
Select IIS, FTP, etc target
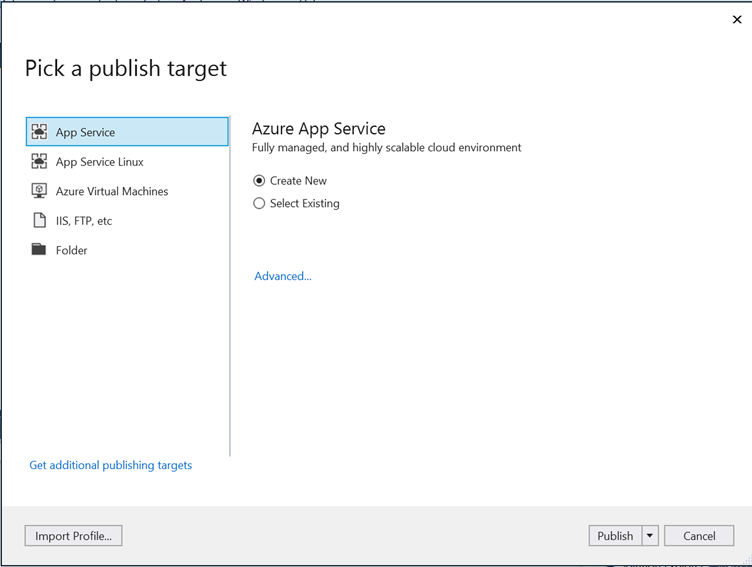pos(127,221)
